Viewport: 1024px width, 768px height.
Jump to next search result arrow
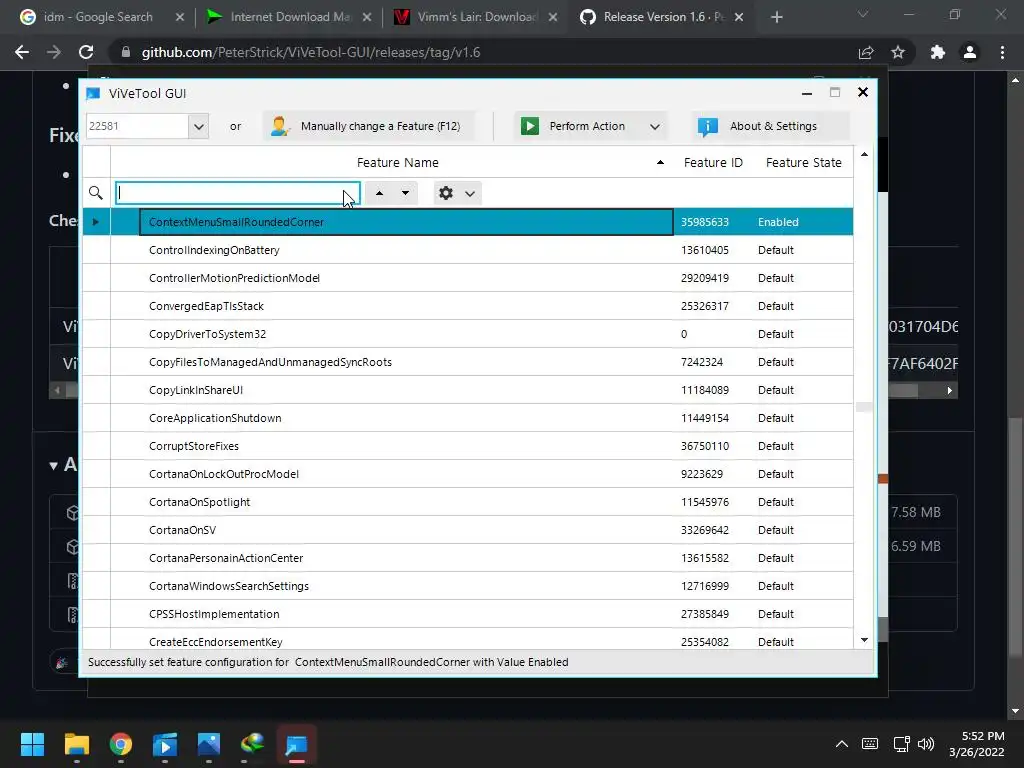pyautogui.click(x=406, y=193)
